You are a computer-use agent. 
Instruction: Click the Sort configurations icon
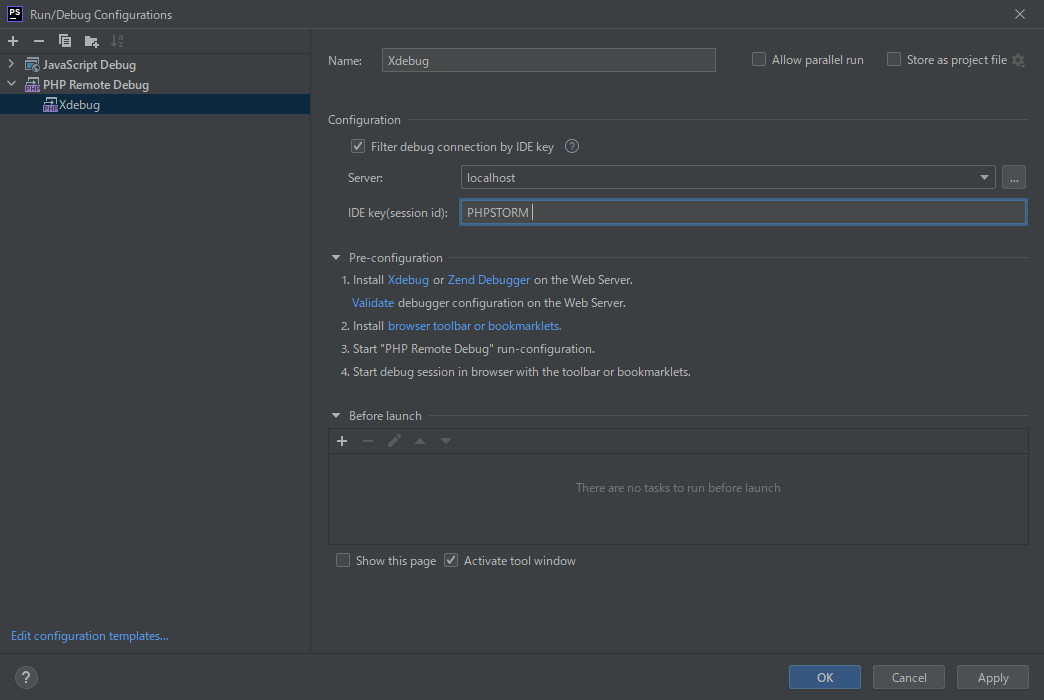coord(117,41)
